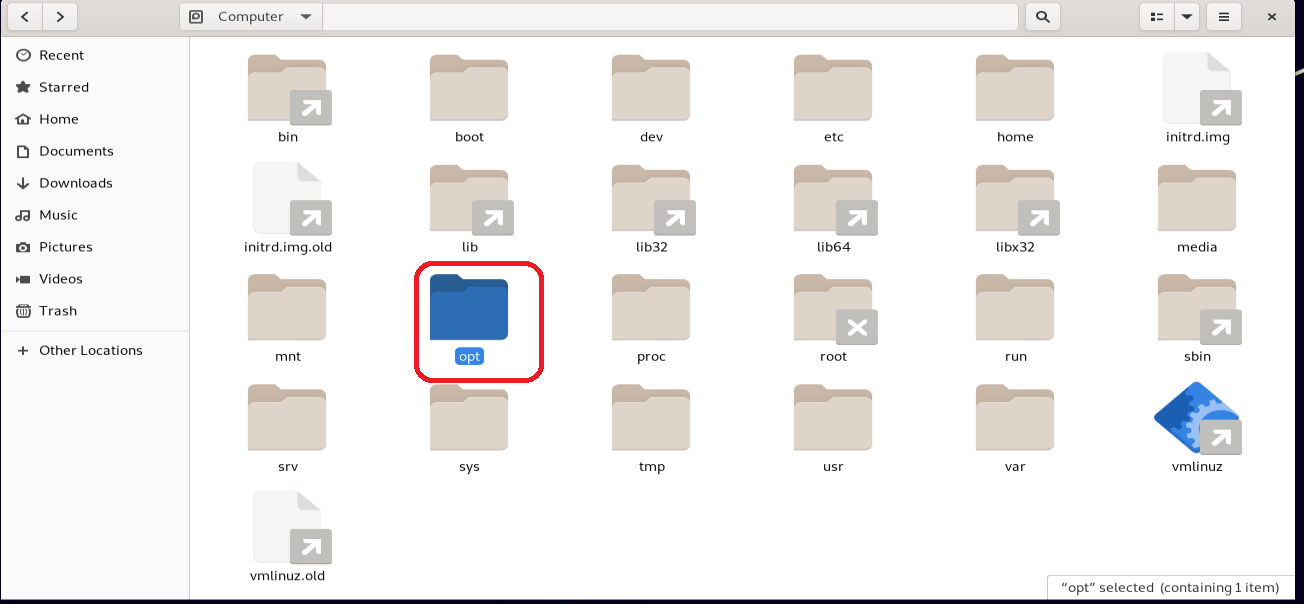Click the "libx32" name label
This screenshot has height=608, width=1308.
[1015, 247]
